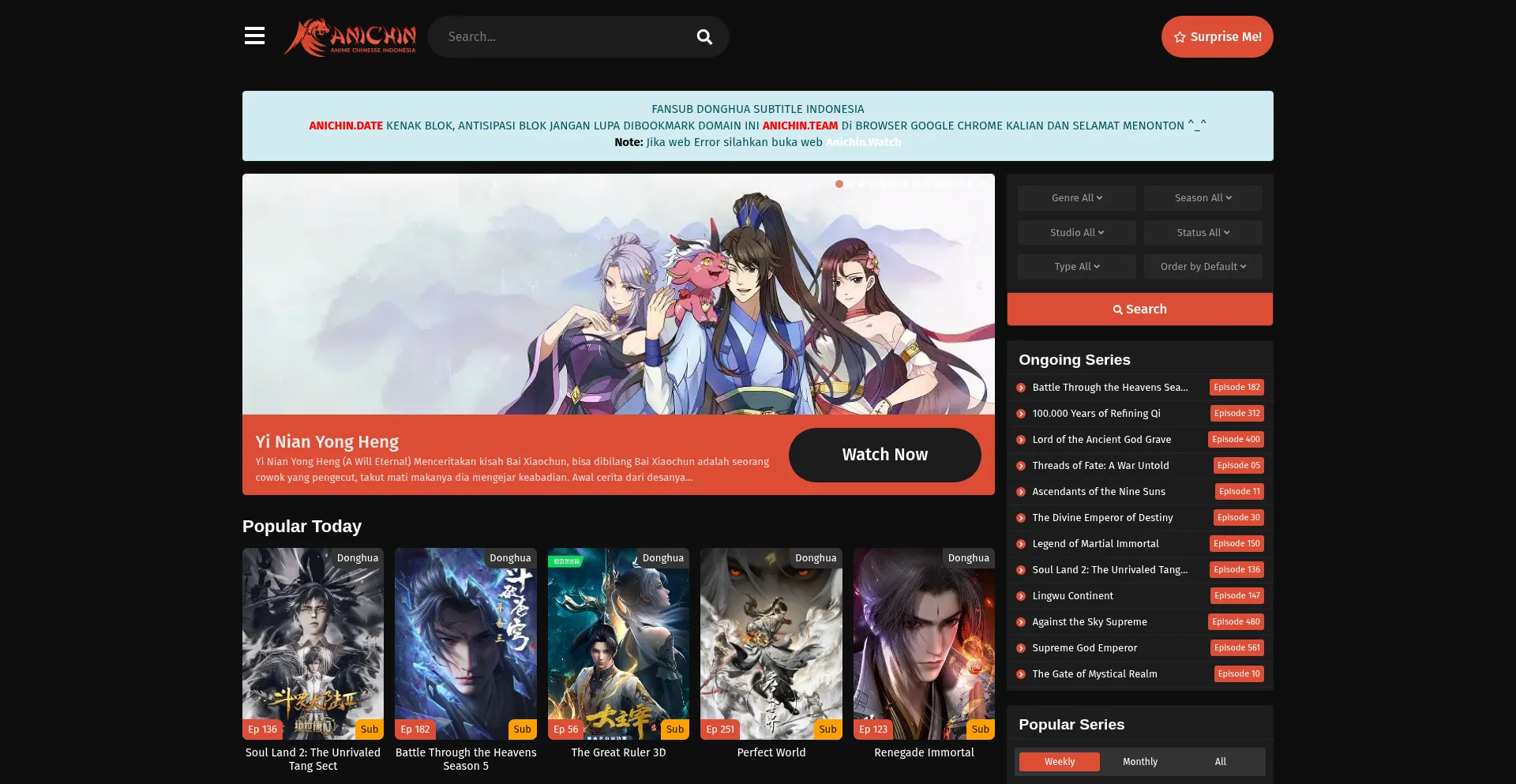The height and width of the screenshot is (784, 1516).
Task: Open Battle Through the Heavens Sea... ongoing entry
Action: [1110, 388]
